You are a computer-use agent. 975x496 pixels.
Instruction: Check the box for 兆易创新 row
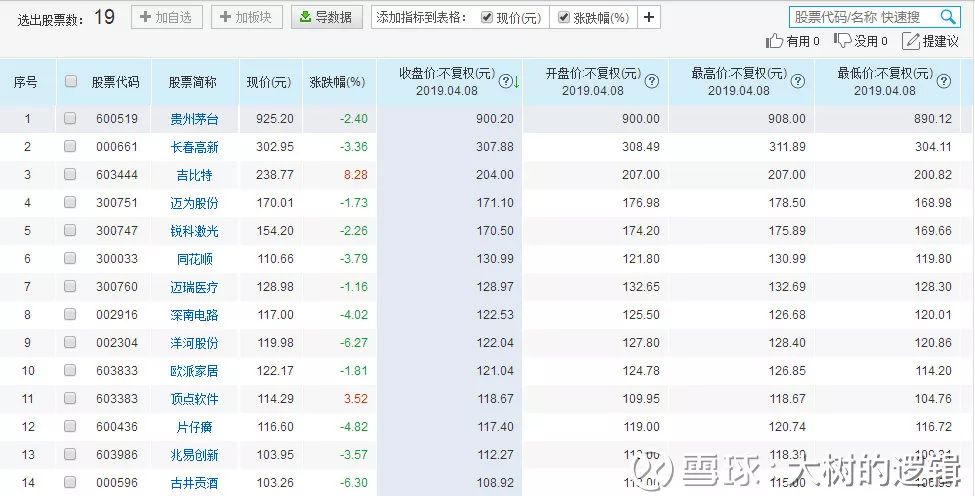[x=70, y=454]
